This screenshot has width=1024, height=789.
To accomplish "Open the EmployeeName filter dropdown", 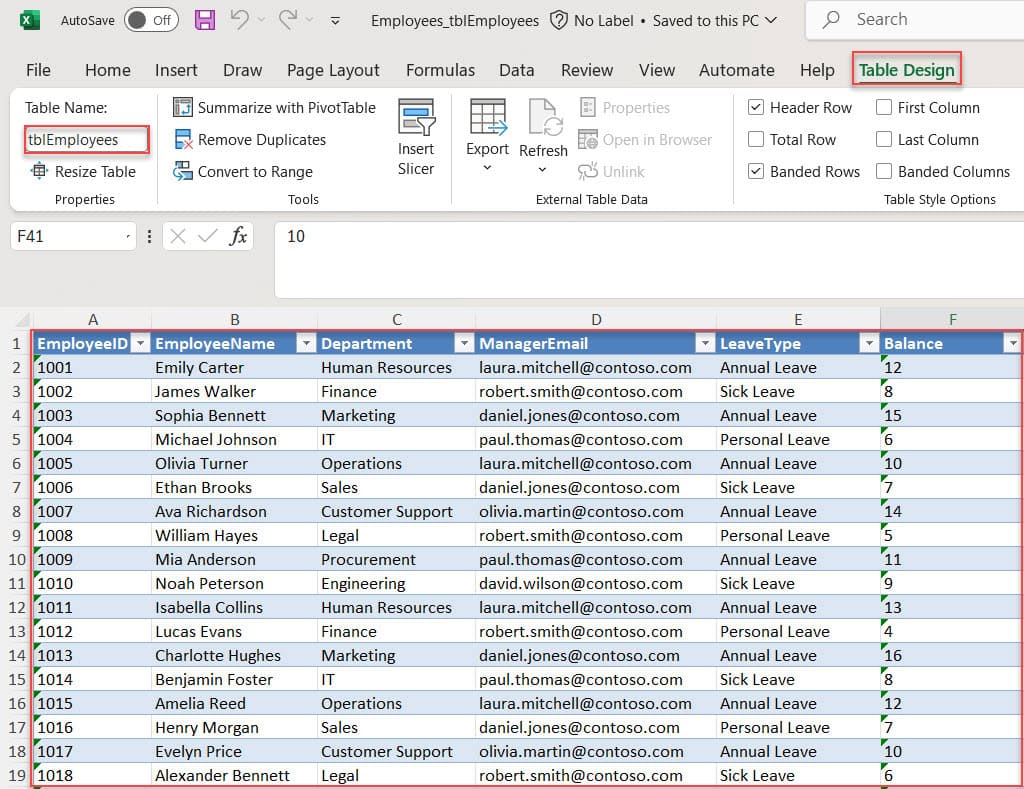I will (306, 343).
